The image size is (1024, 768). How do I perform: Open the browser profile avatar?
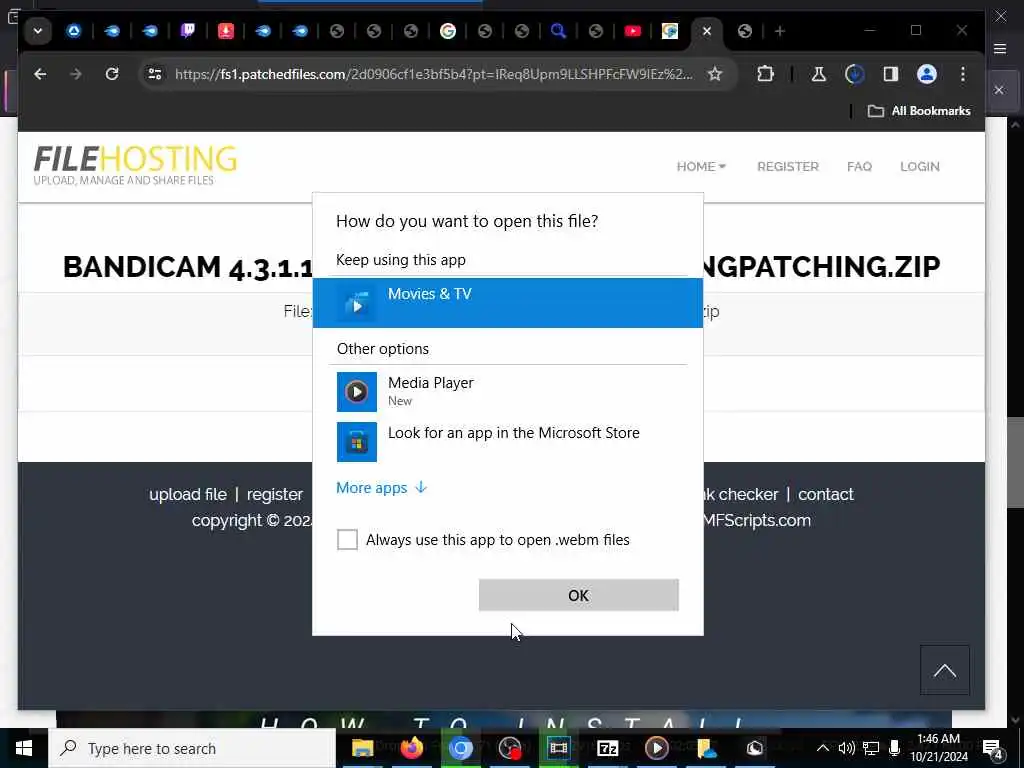pyautogui.click(x=927, y=74)
